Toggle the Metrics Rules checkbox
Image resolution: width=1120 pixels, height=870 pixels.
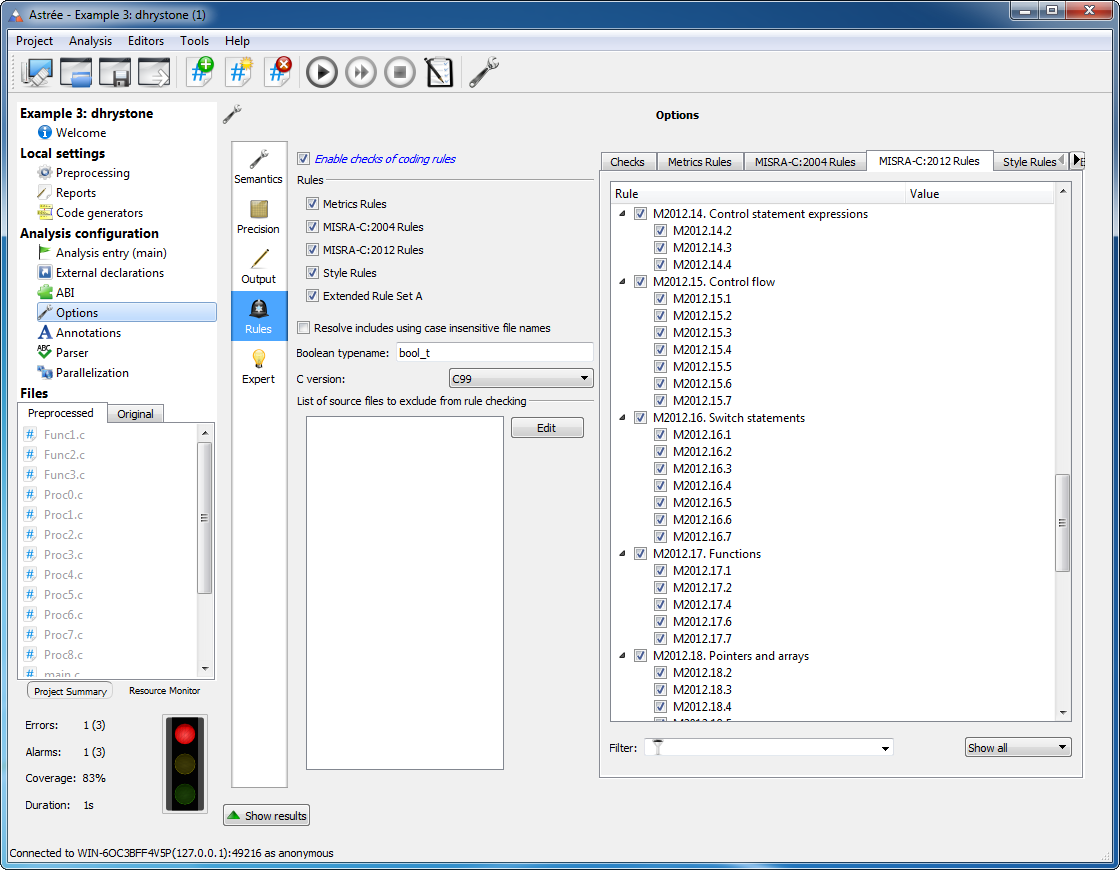[312, 204]
